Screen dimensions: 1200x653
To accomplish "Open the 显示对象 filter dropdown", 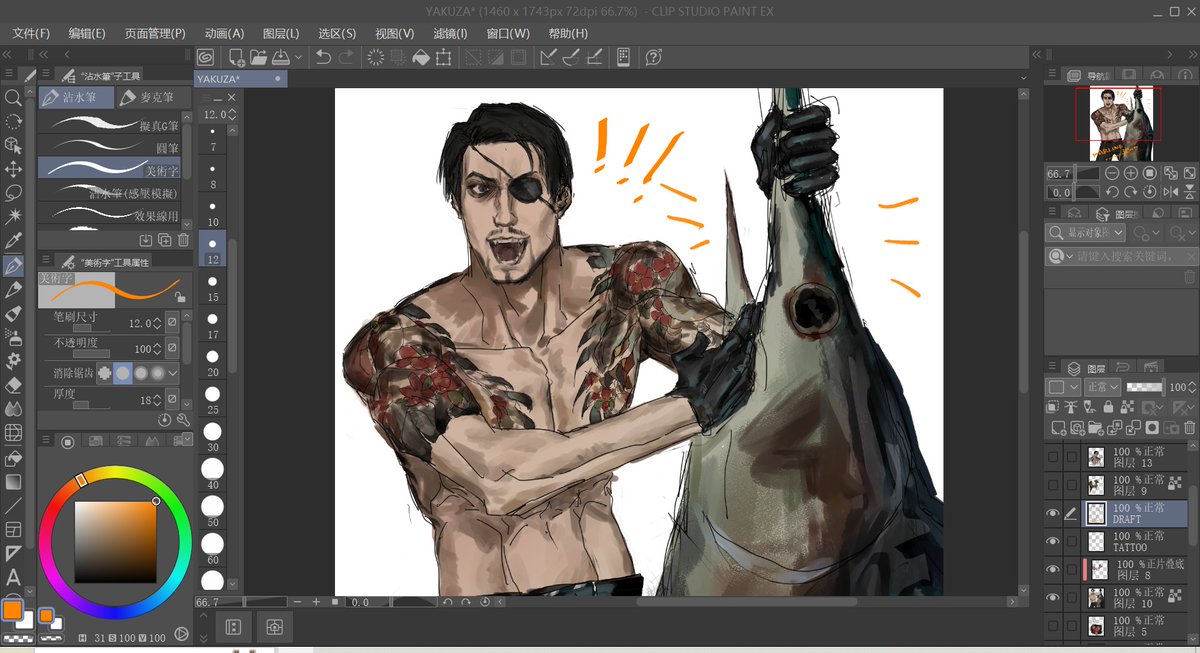I will point(1086,232).
